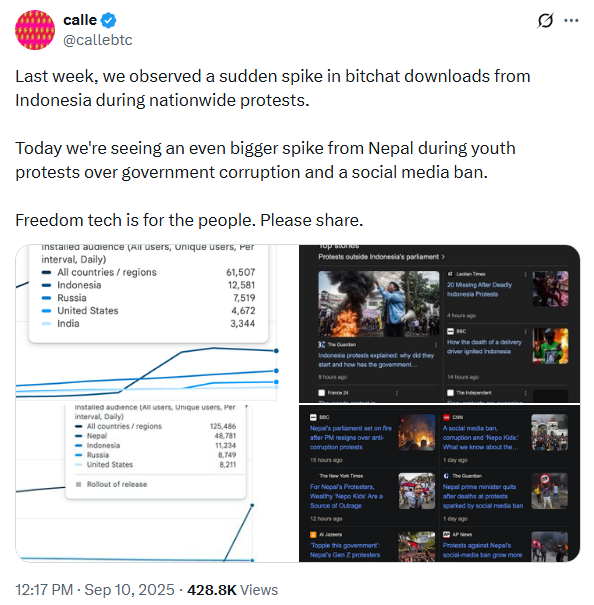Click the Rollout of release legend item

pos(112,484)
